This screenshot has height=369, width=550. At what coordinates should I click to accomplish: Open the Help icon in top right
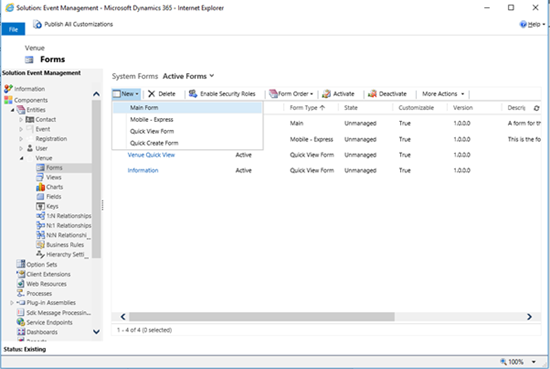[x=523, y=24]
